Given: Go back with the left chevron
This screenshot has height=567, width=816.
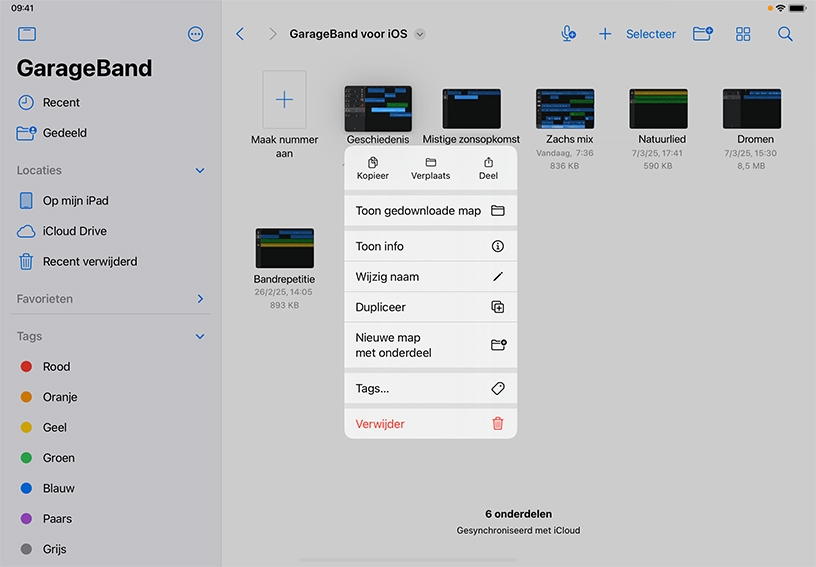Looking at the screenshot, I should tap(240, 34).
